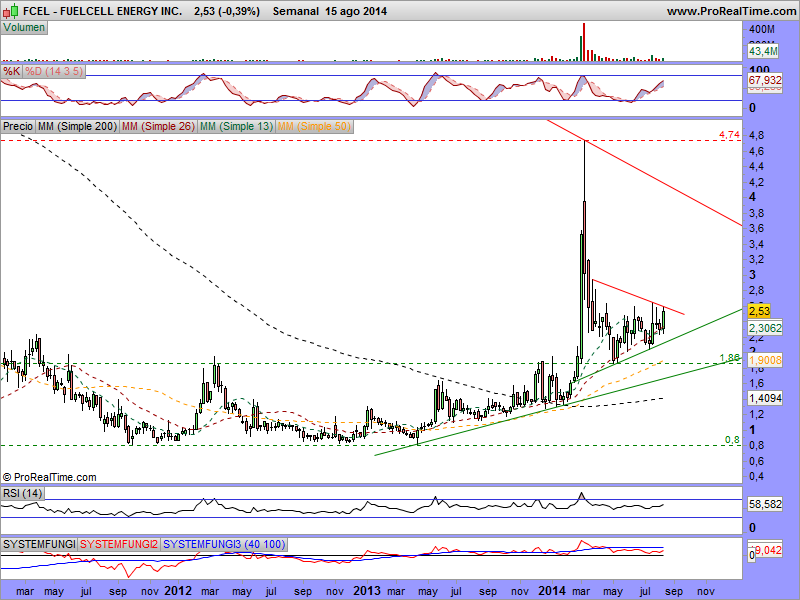Select the Precio panel label
Image resolution: width=800 pixels, height=600 pixels.
(x=18, y=126)
